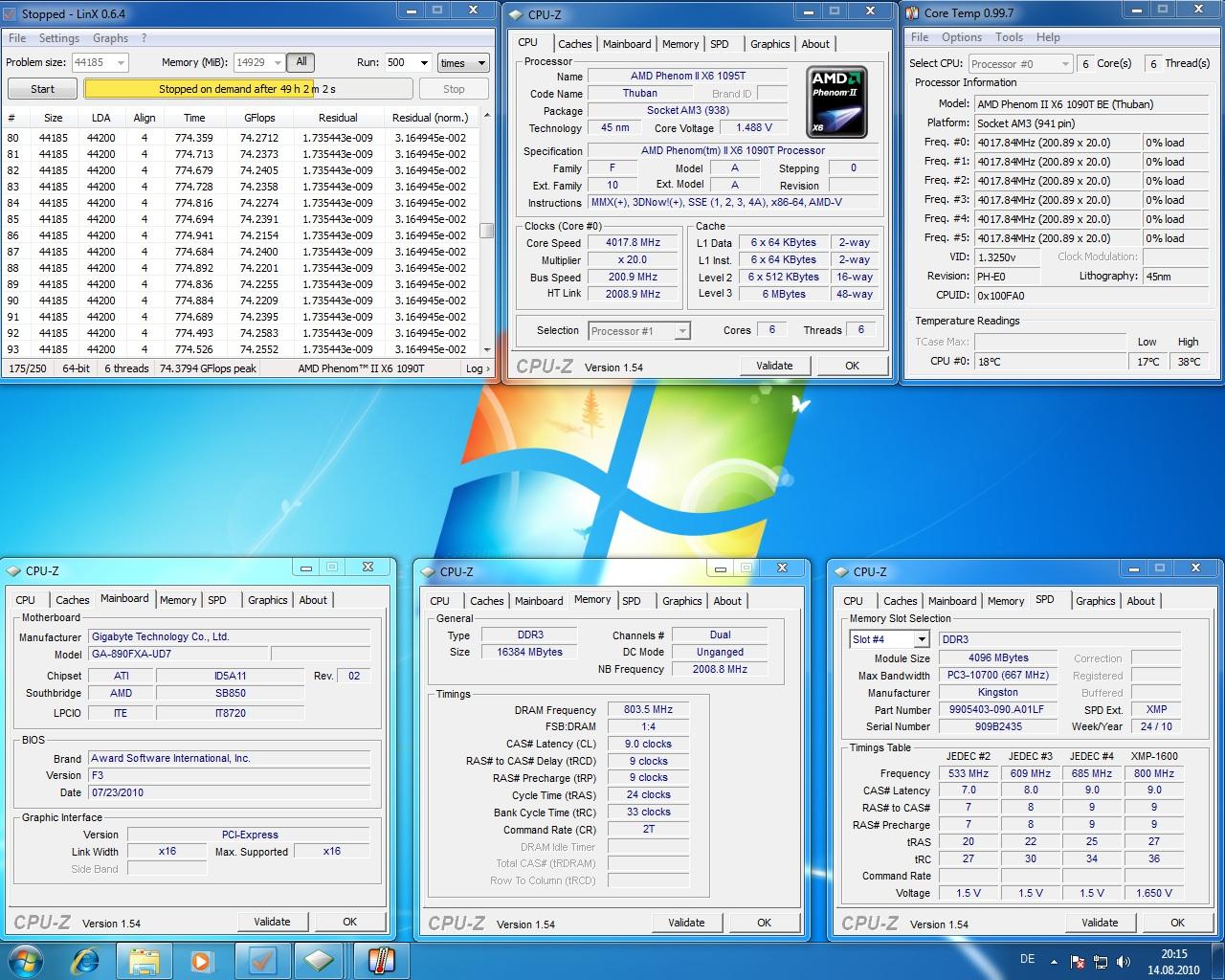Switch to CPU-Z via its taskbar chip icon
Image resolution: width=1225 pixels, height=980 pixels.
[x=320, y=960]
